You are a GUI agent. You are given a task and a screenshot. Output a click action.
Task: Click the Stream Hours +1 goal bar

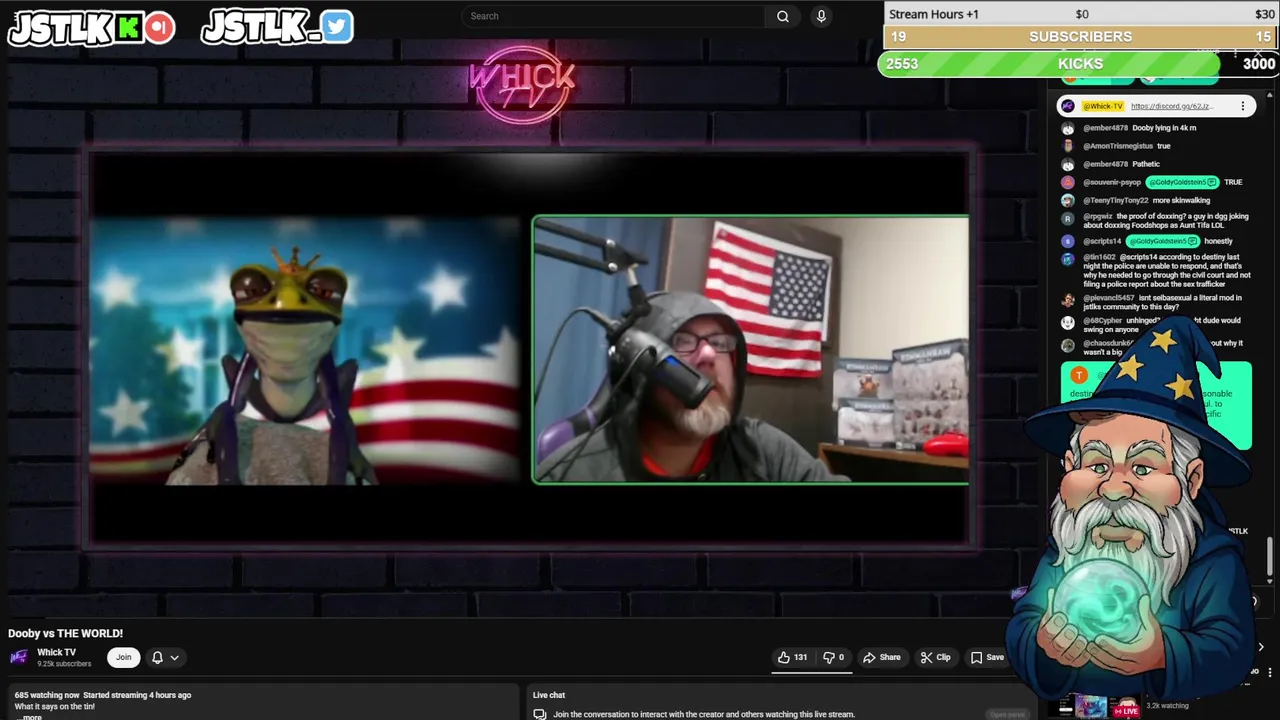click(x=1080, y=14)
